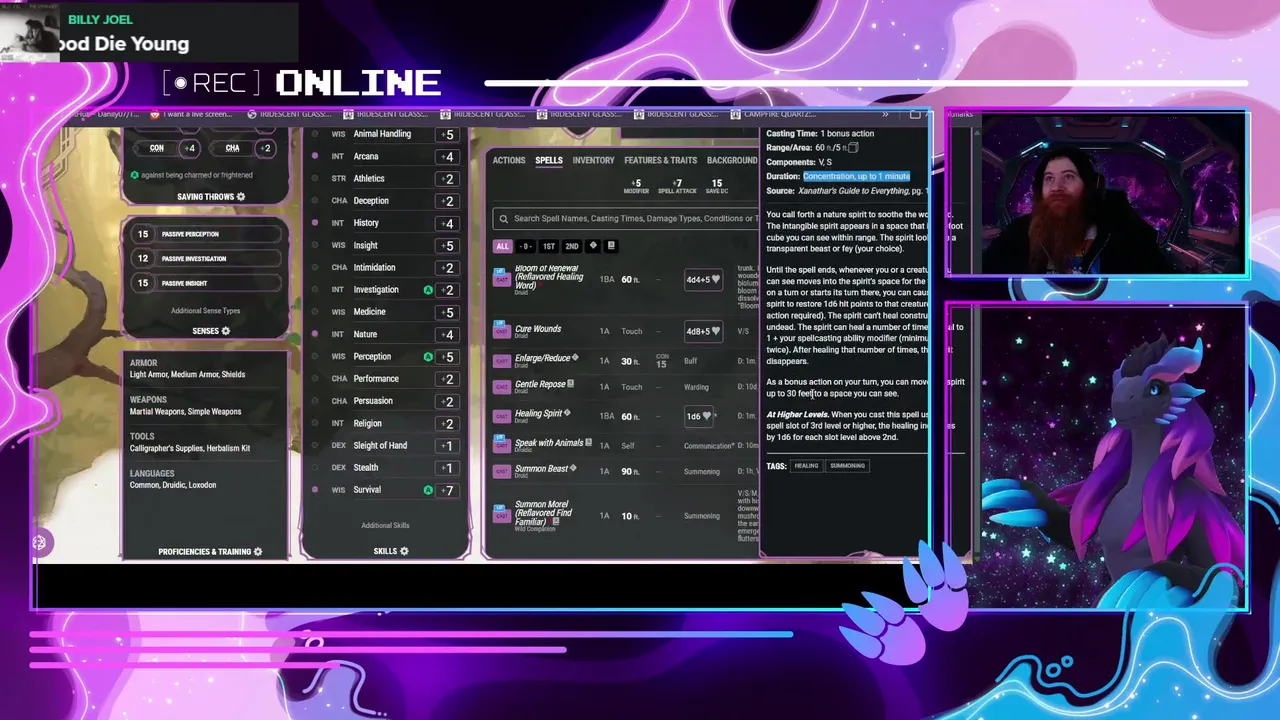Click the advantage icon beside Perception
The image size is (1280, 720).
pyautogui.click(x=428, y=357)
